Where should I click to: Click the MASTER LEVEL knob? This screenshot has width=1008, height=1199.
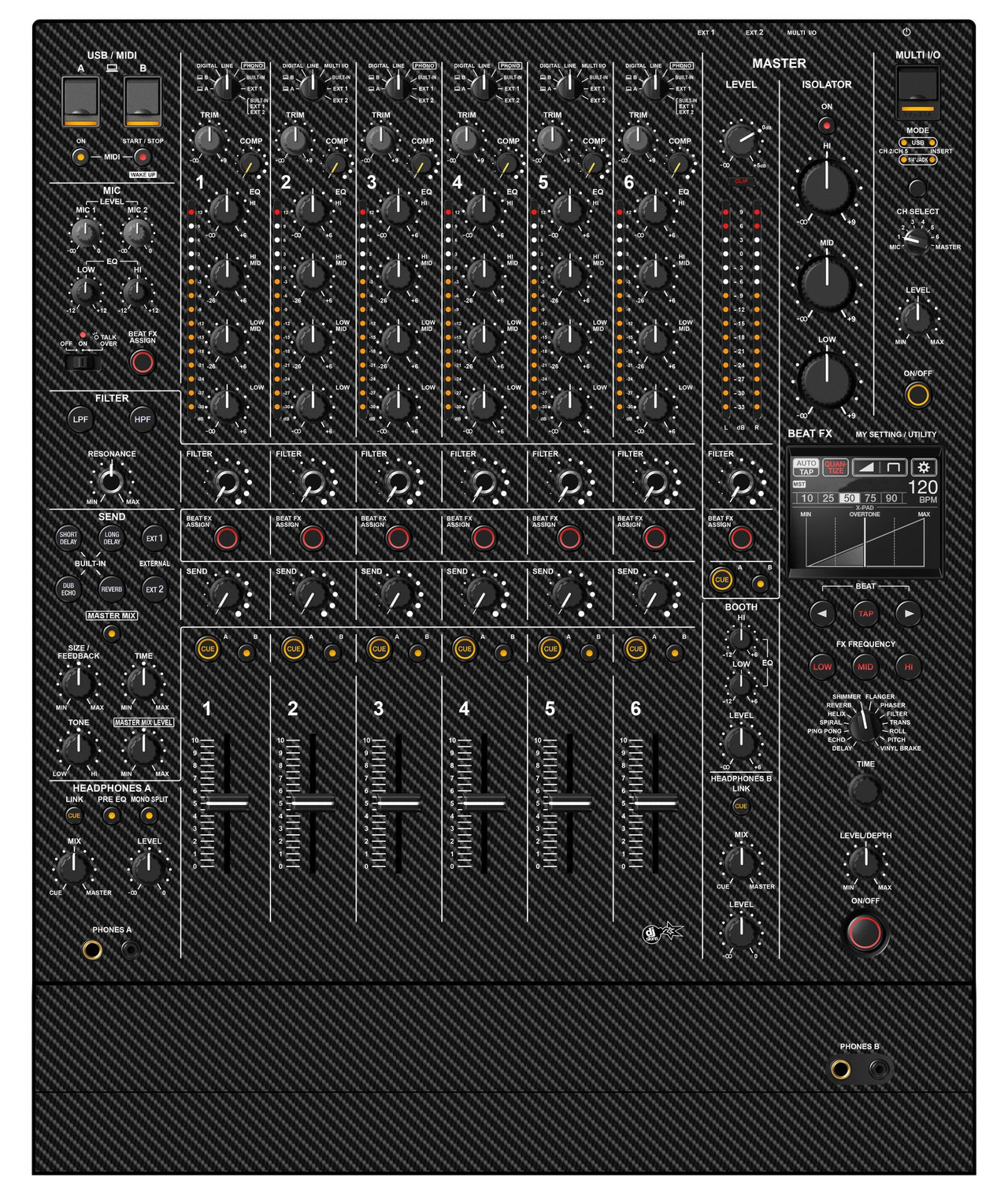[x=740, y=141]
